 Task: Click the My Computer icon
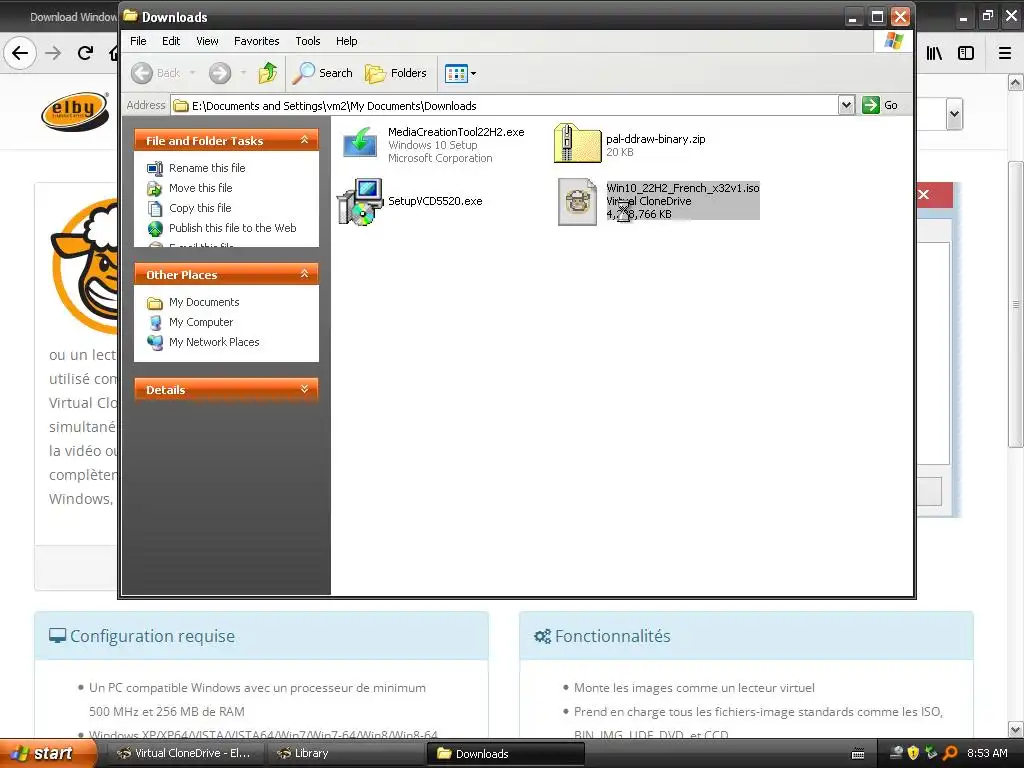point(155,323)
